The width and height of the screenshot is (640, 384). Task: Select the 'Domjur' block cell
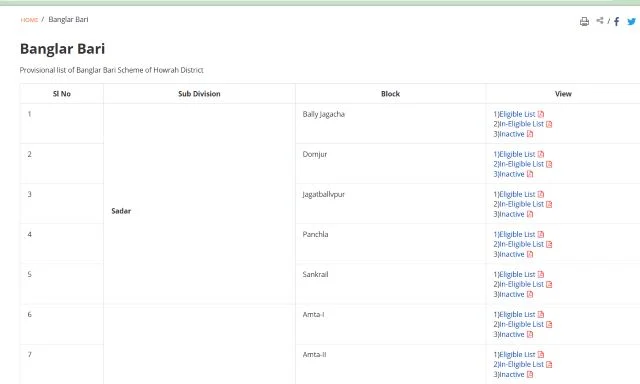click(x=391, y=163)
